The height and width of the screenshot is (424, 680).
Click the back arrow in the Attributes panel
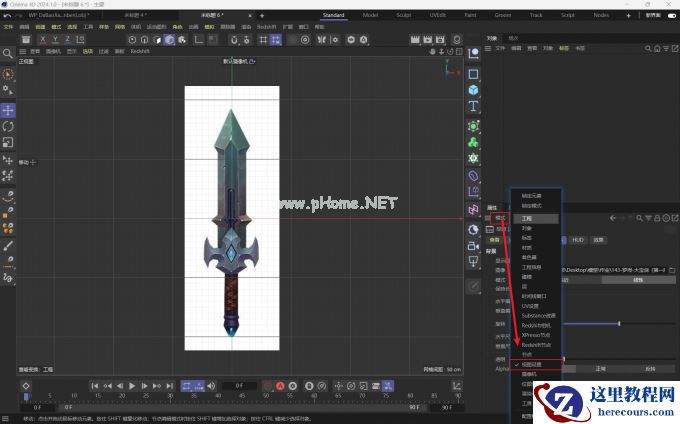pos(613,218)
